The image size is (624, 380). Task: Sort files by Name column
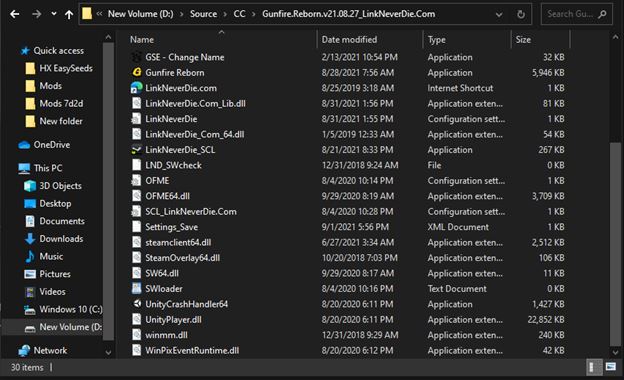tap(142, 40)
